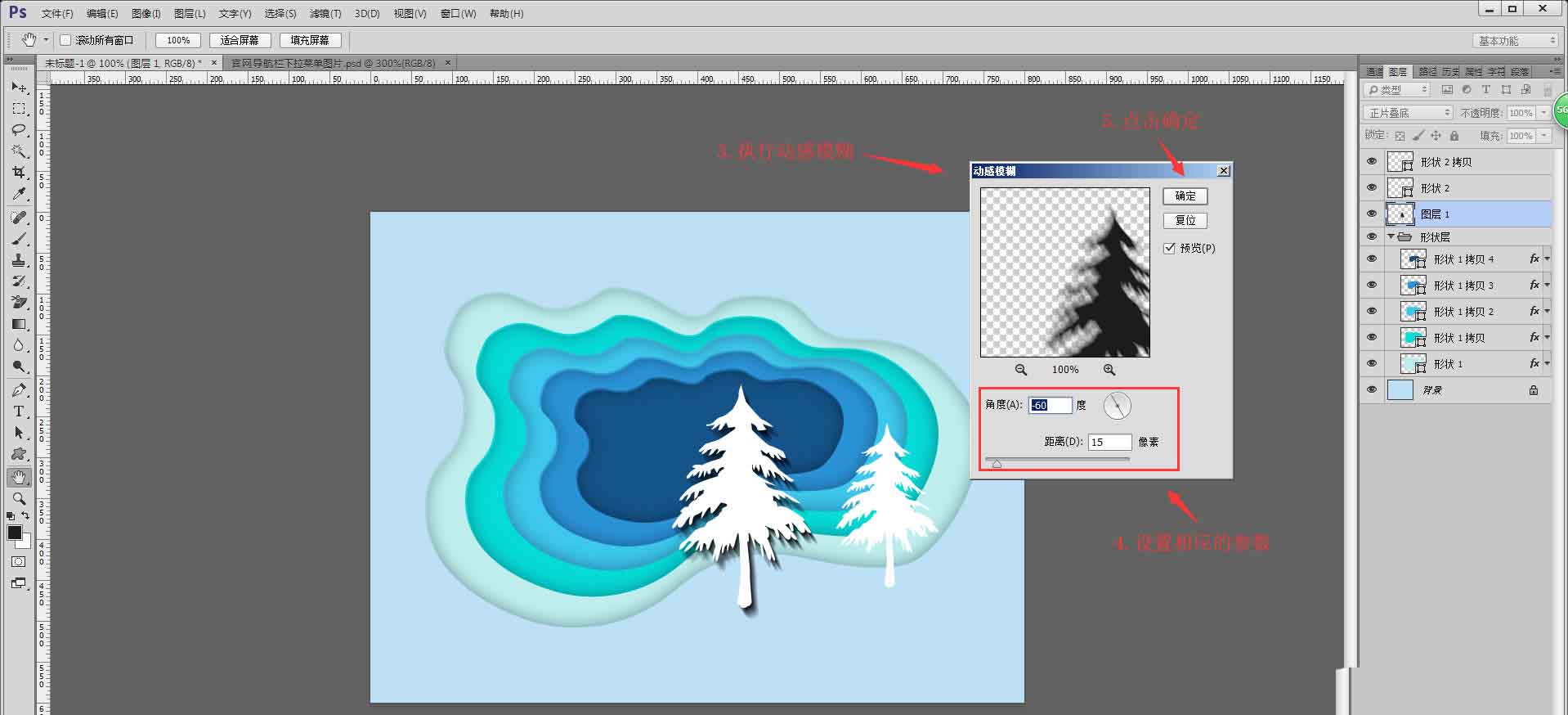Change screen mode via toolbox icon
Image resolution: width=1568 pixels, height=715 pixels.
click(x=19, y=583)
